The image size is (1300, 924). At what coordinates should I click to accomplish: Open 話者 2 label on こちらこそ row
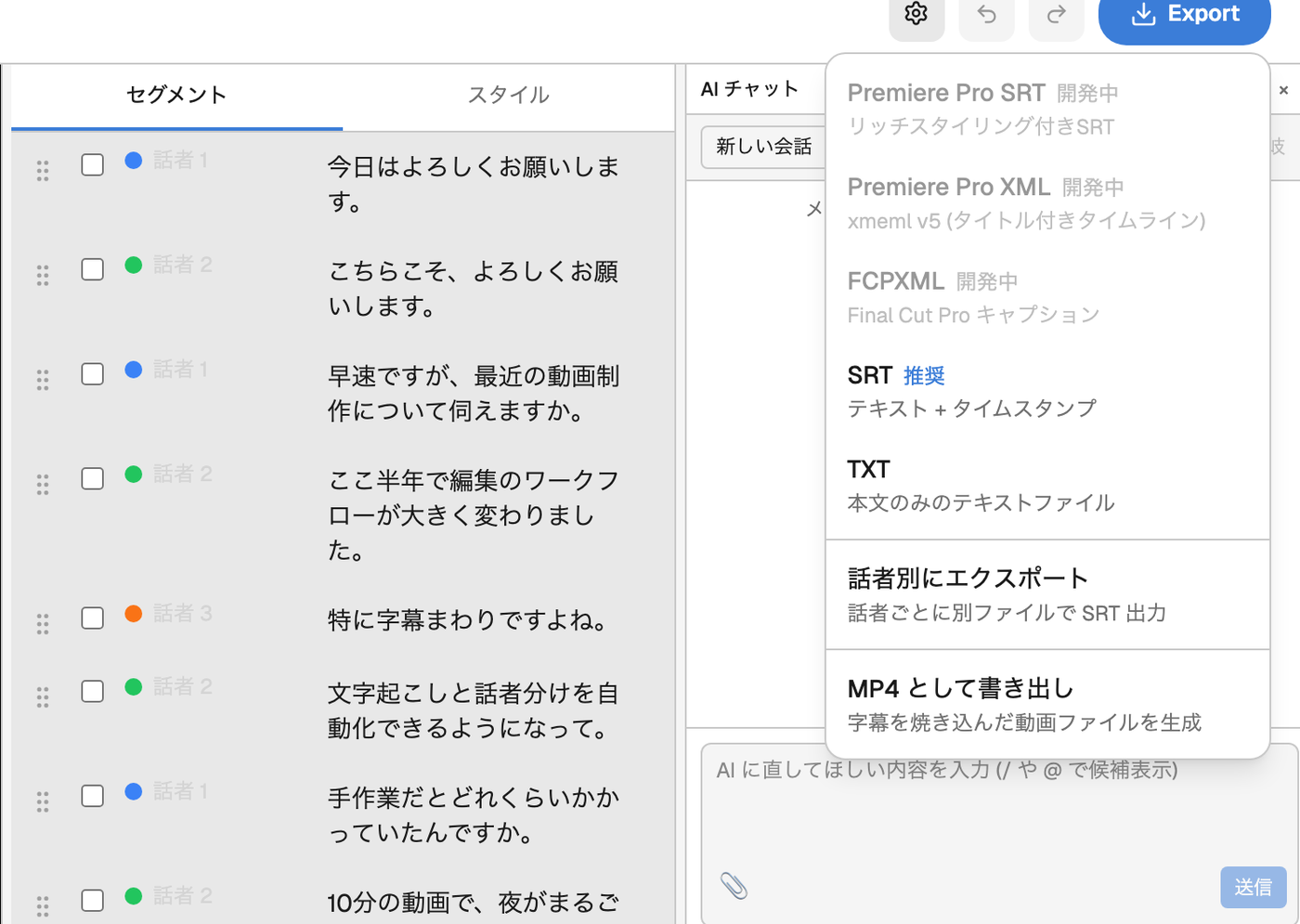point(183,265)
